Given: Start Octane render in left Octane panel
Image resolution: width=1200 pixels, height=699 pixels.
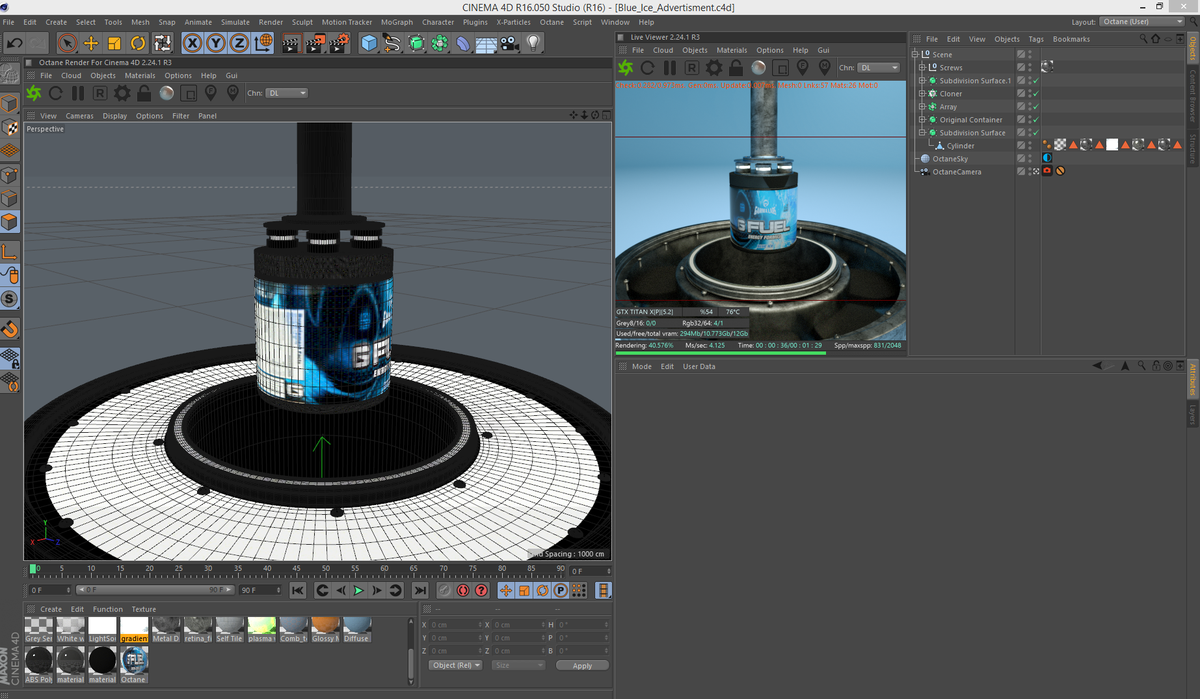Looking at the screenshot, I should click(x=34, y=93).
